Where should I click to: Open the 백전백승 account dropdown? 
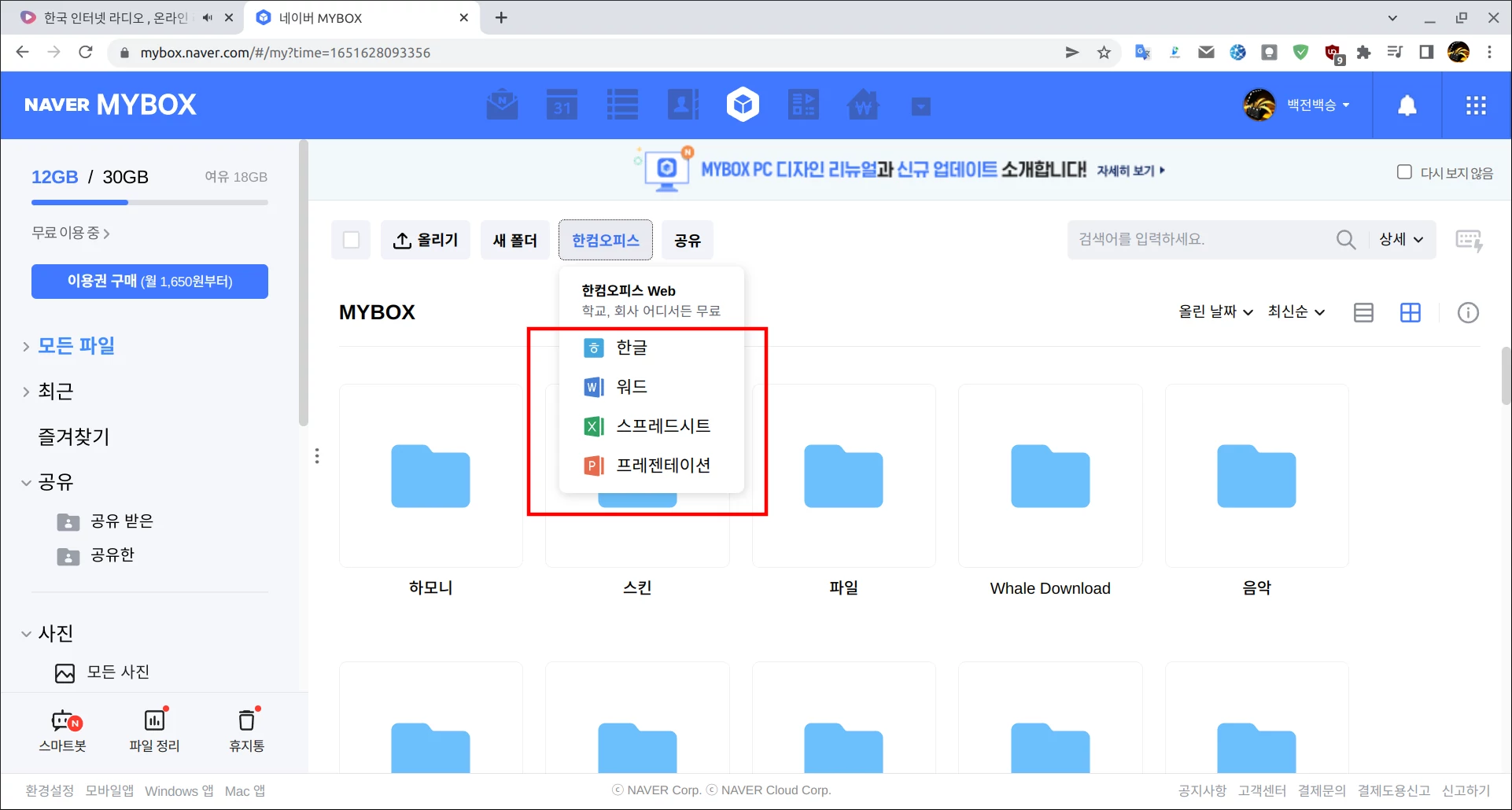(1318, 105)
